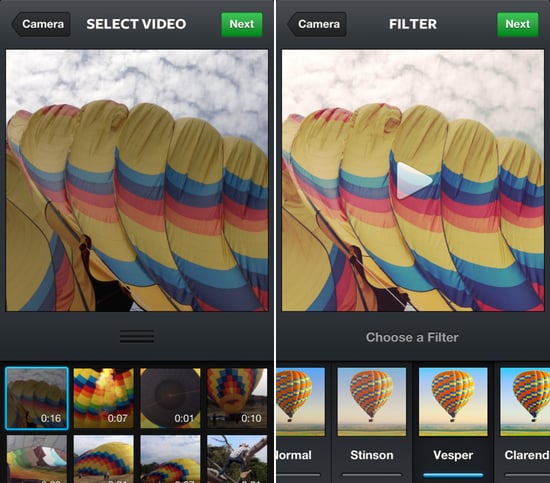Apply the Vesper filter
550x483 pixels.
tap(453, 402)
